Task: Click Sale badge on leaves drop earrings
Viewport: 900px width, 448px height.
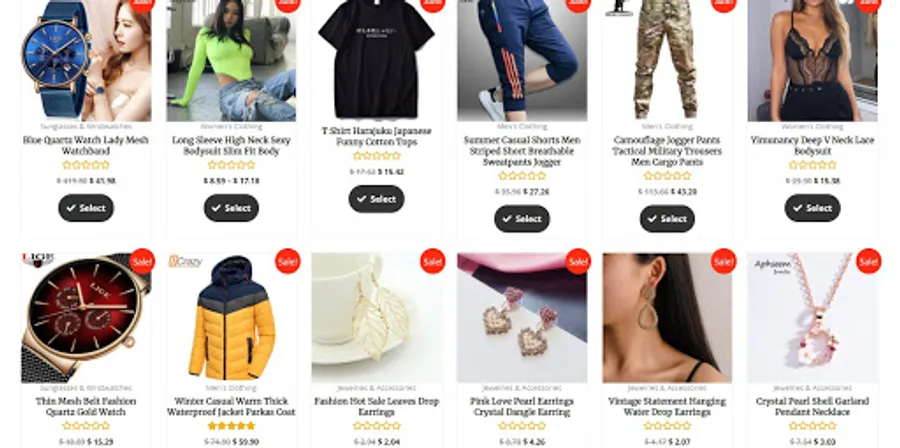Action: click(433, 262)
